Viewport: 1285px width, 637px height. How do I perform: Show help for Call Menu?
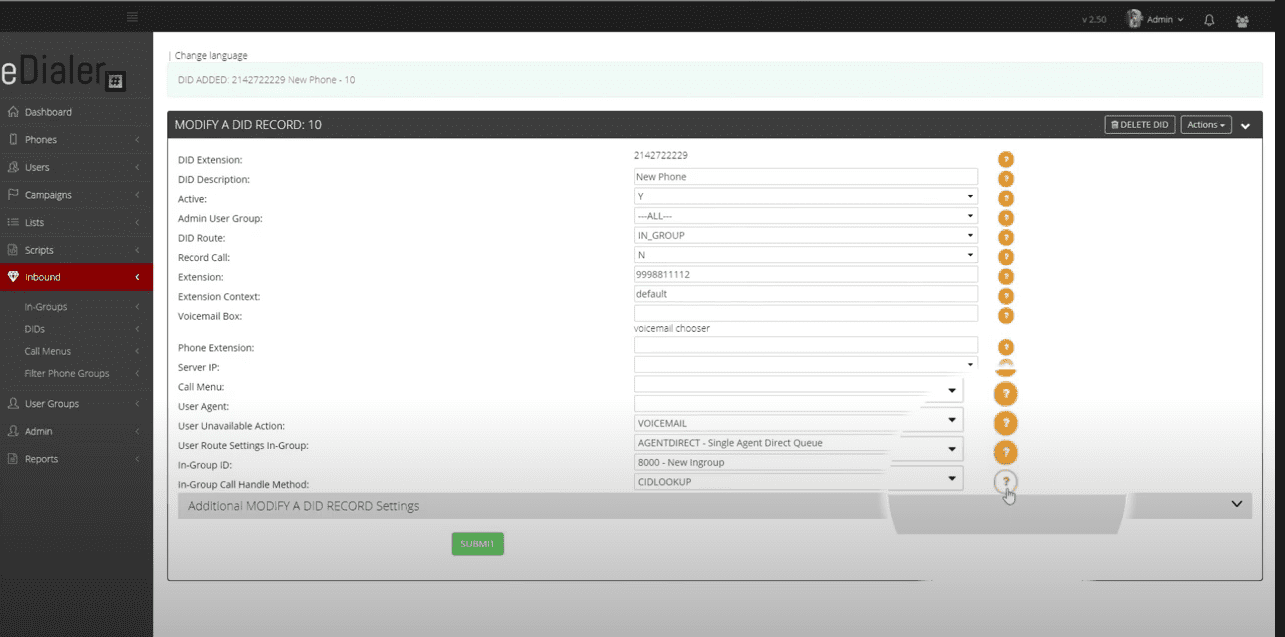coord(1006,394)
